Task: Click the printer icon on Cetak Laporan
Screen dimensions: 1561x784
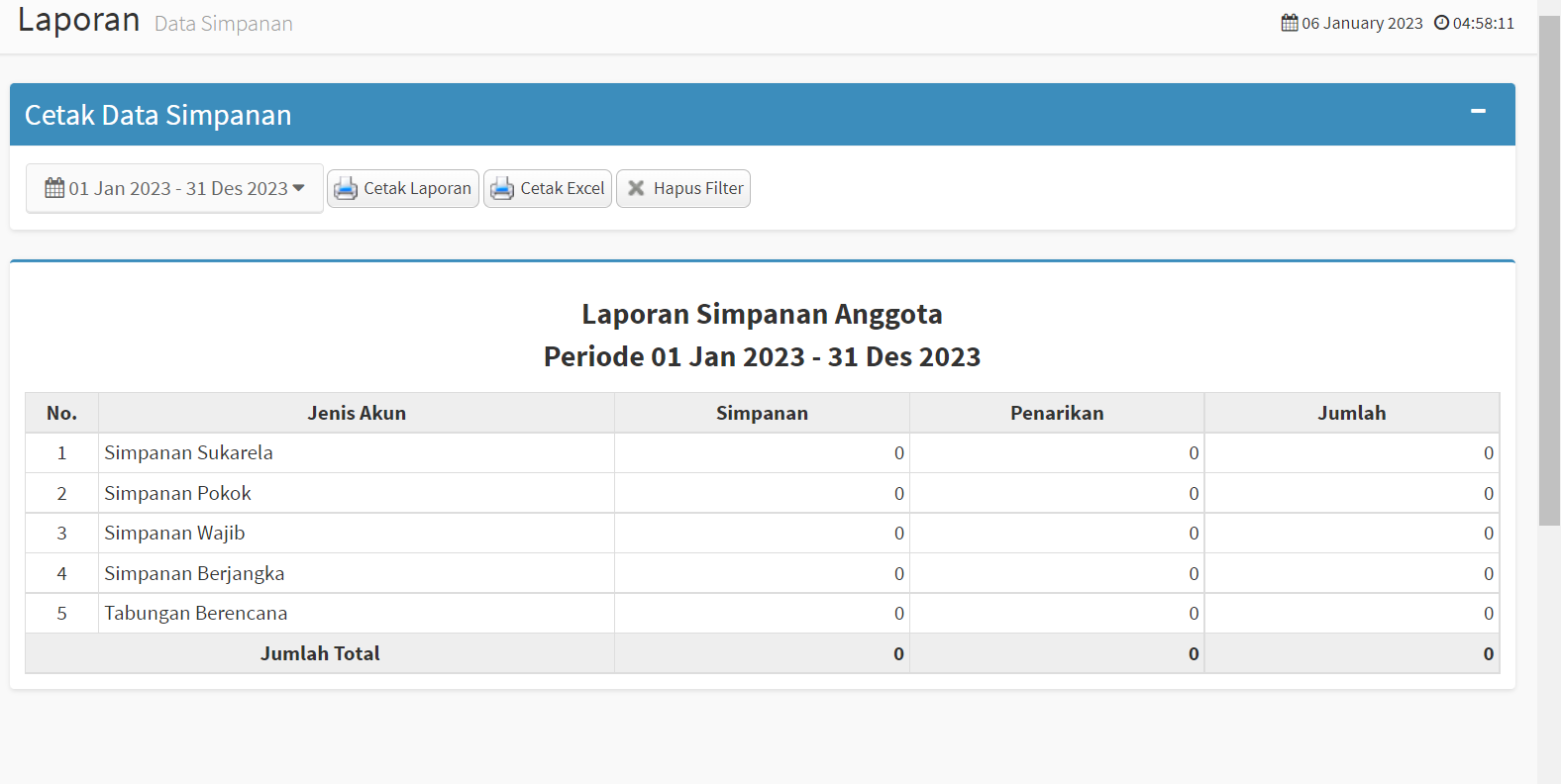Action: coord(345,188)
